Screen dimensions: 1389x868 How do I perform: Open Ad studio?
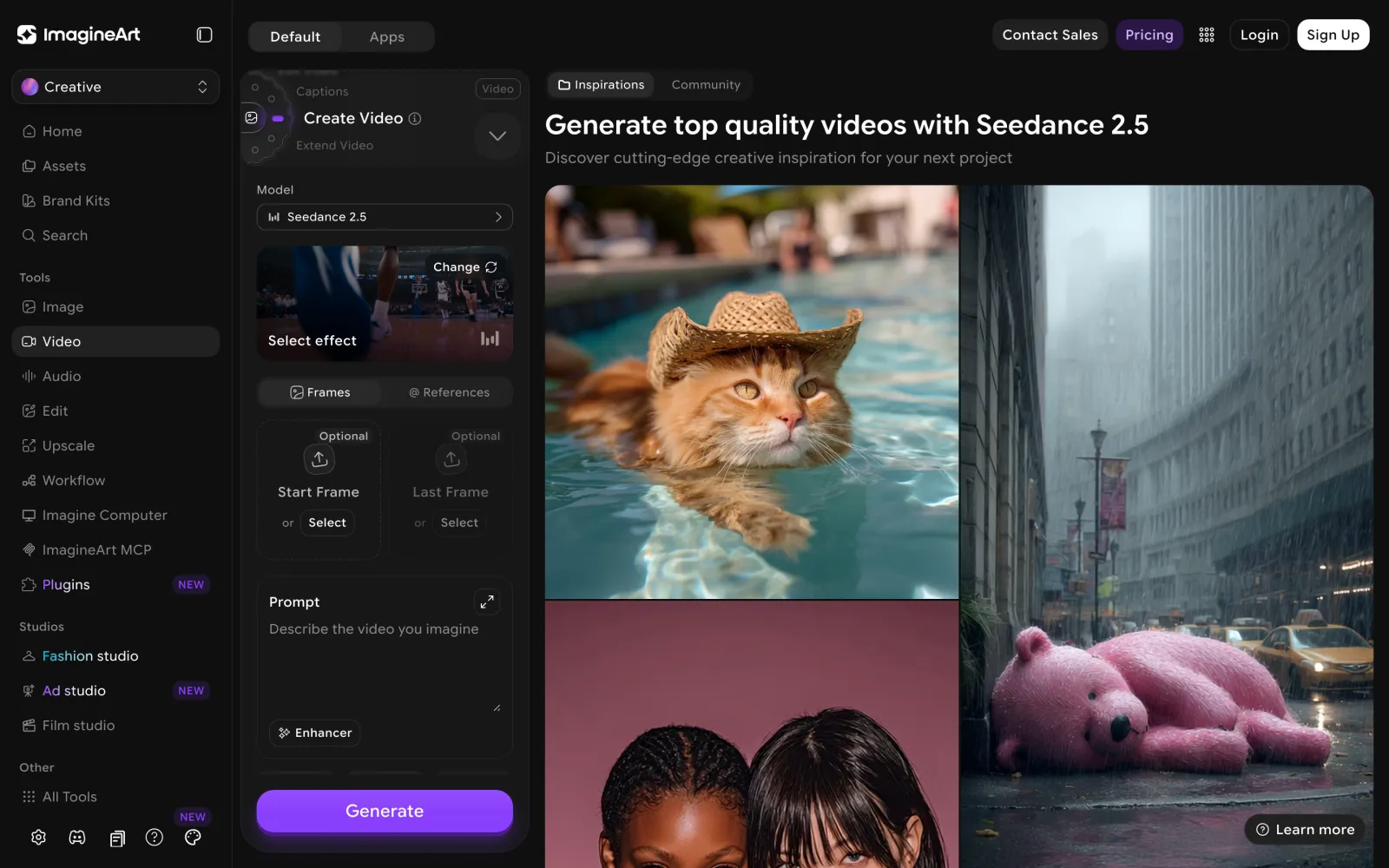(115, 691)
